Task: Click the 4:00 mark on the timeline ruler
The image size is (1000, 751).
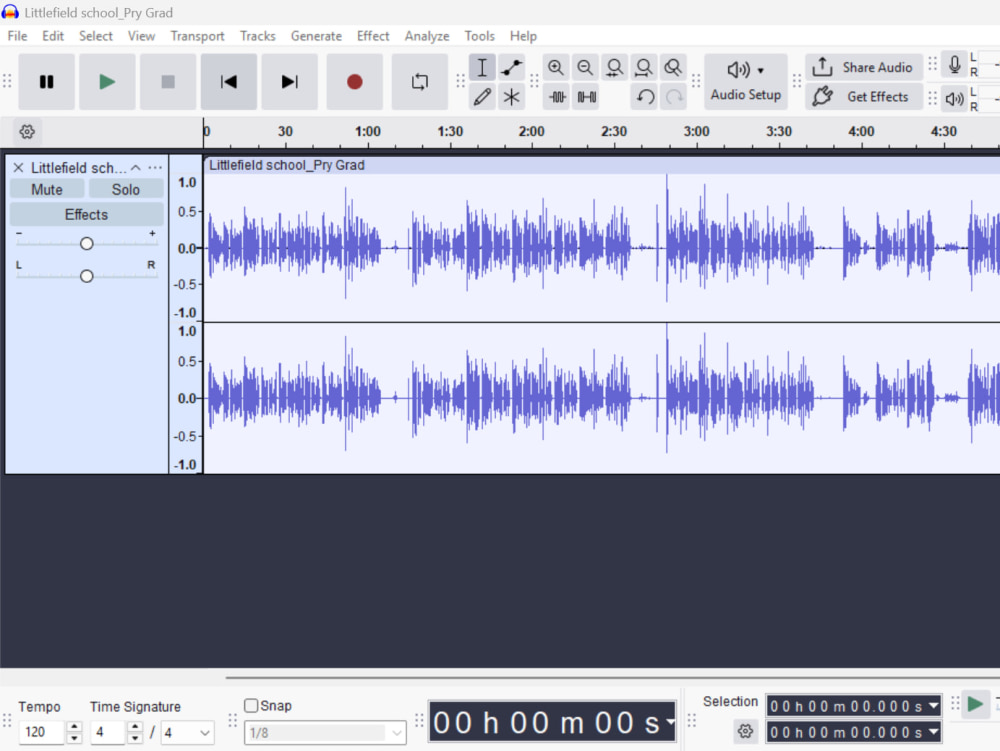Action: pyautogui.click(x=861, y=131)
